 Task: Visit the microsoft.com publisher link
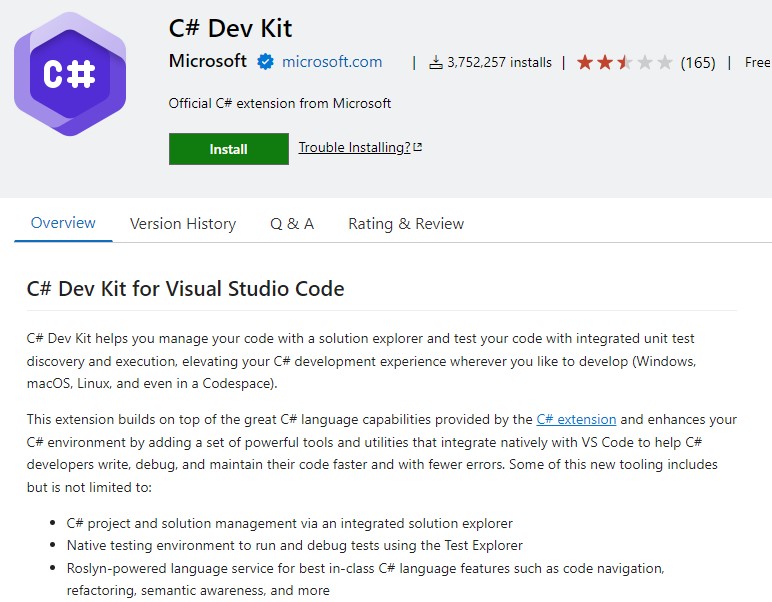(x=332, y=62)
